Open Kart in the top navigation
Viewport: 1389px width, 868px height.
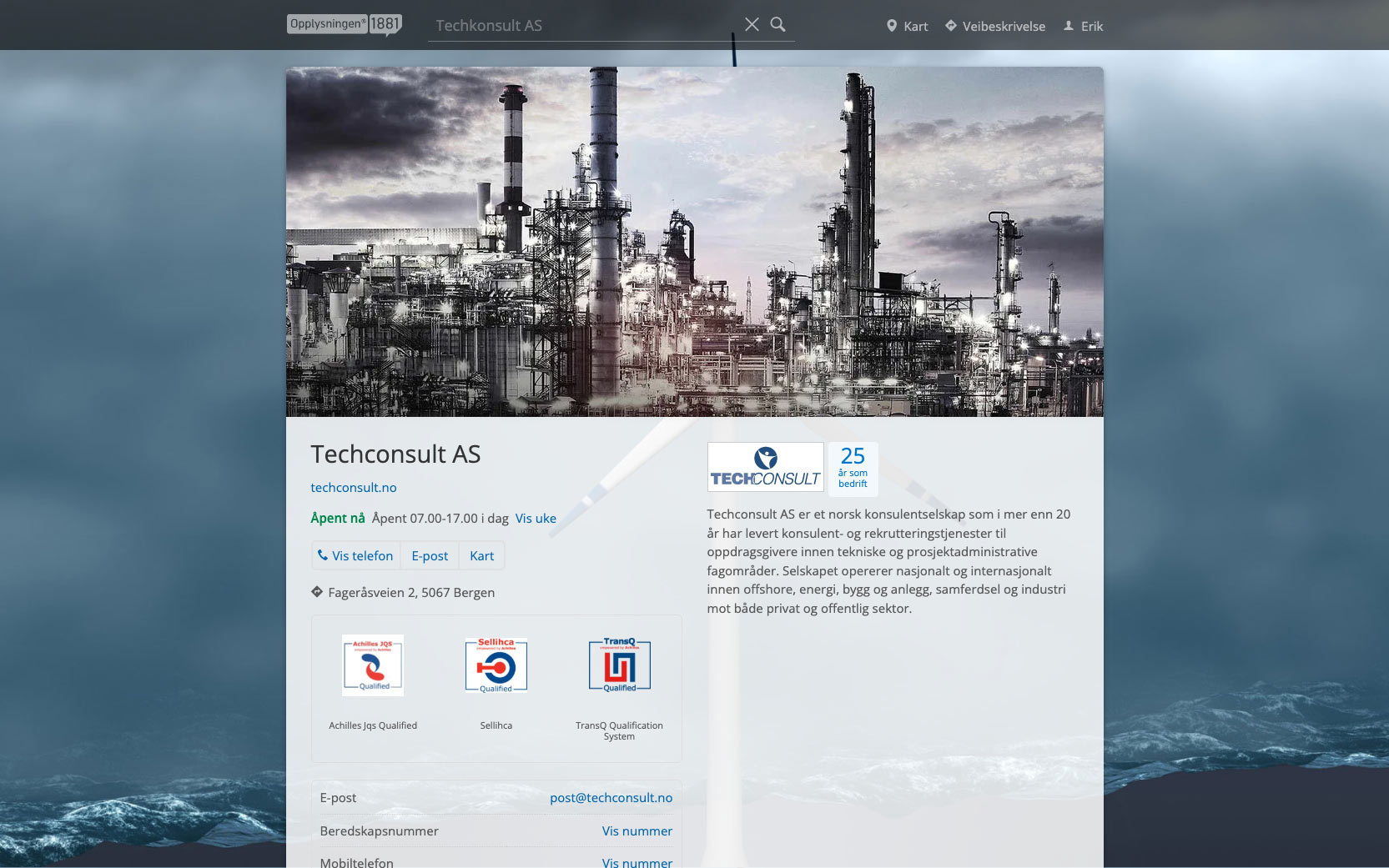tap(907, 27)
